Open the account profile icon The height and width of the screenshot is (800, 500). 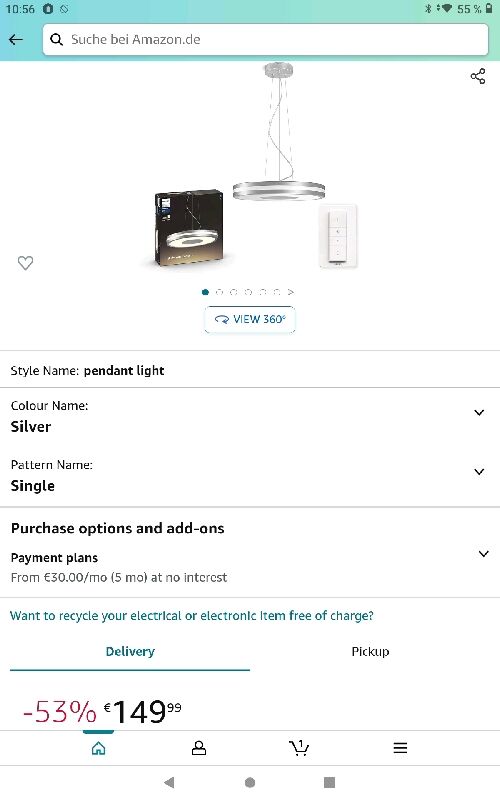[198, 748]
